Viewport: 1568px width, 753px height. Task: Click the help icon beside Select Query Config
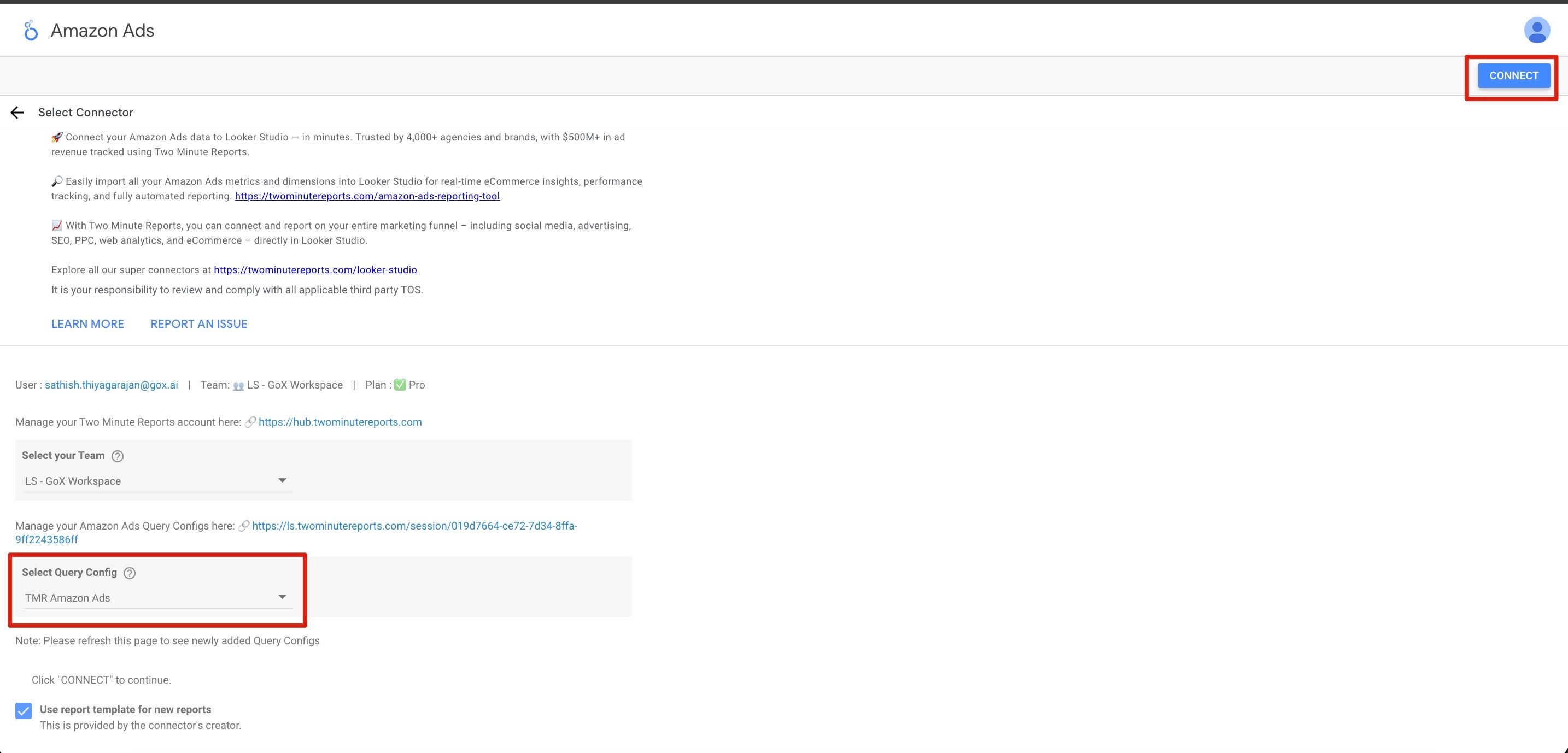(129, 572)
